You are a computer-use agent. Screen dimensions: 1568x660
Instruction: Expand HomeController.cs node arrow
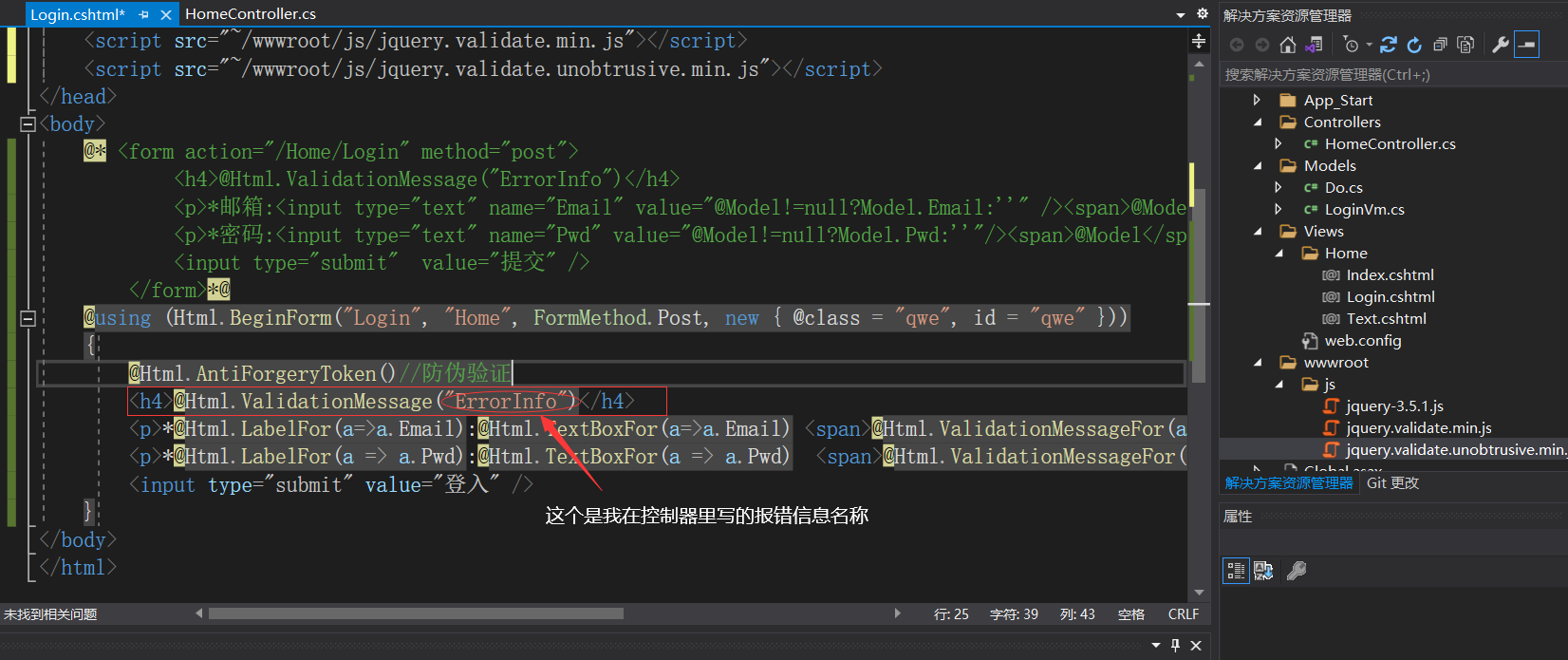[x=1279, y=143]
